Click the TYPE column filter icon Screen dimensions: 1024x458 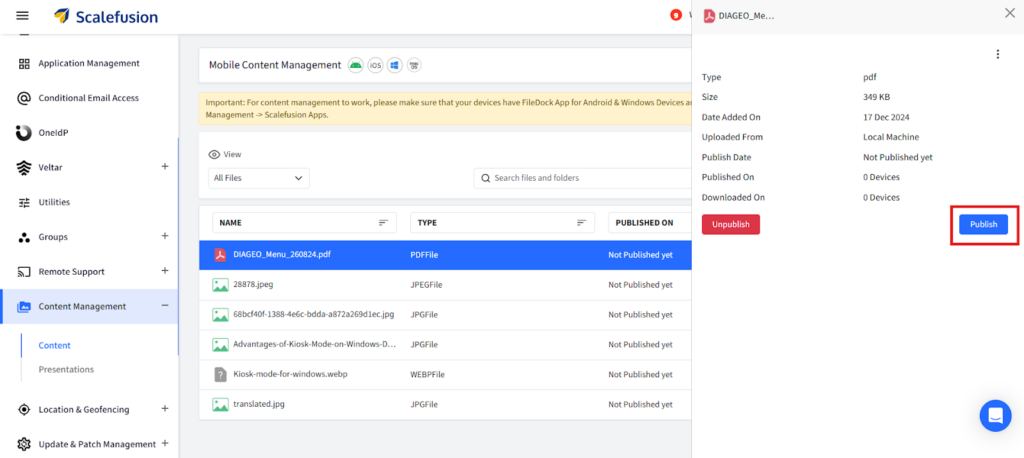pyautogui.click(x=581, y=223)
